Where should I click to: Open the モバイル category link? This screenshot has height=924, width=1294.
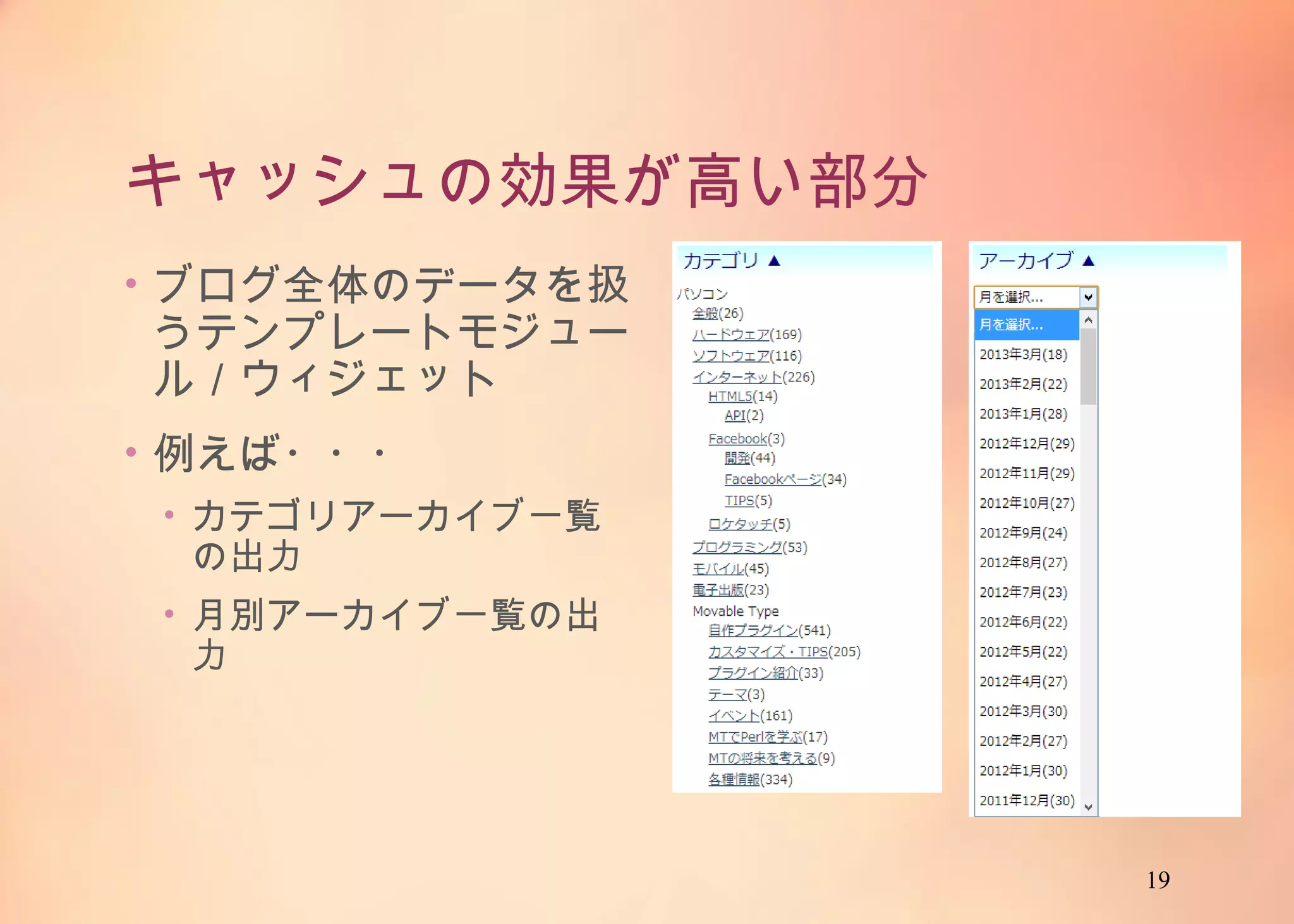coord(718,568)
